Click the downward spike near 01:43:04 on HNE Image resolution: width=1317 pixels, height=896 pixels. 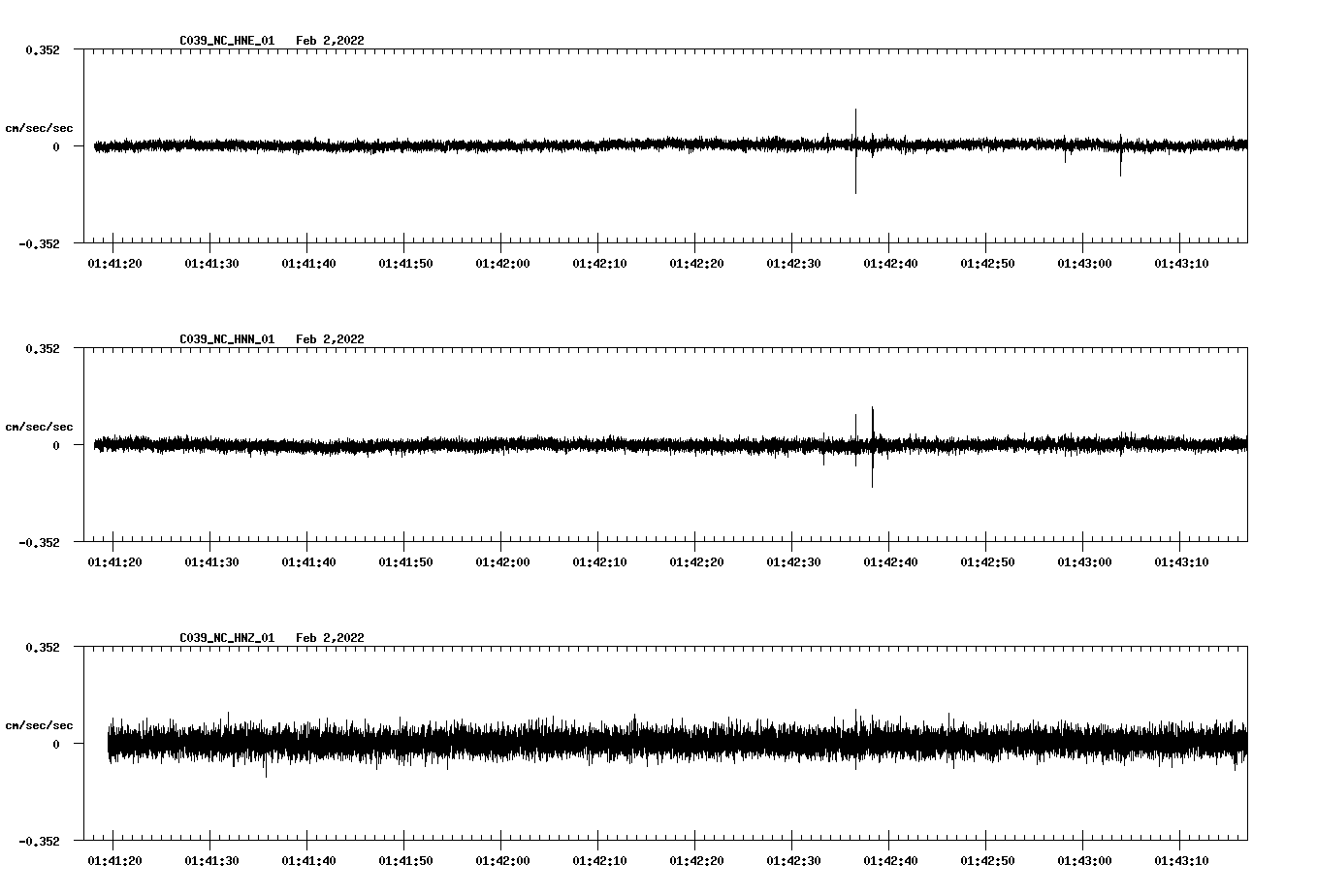1120,155
